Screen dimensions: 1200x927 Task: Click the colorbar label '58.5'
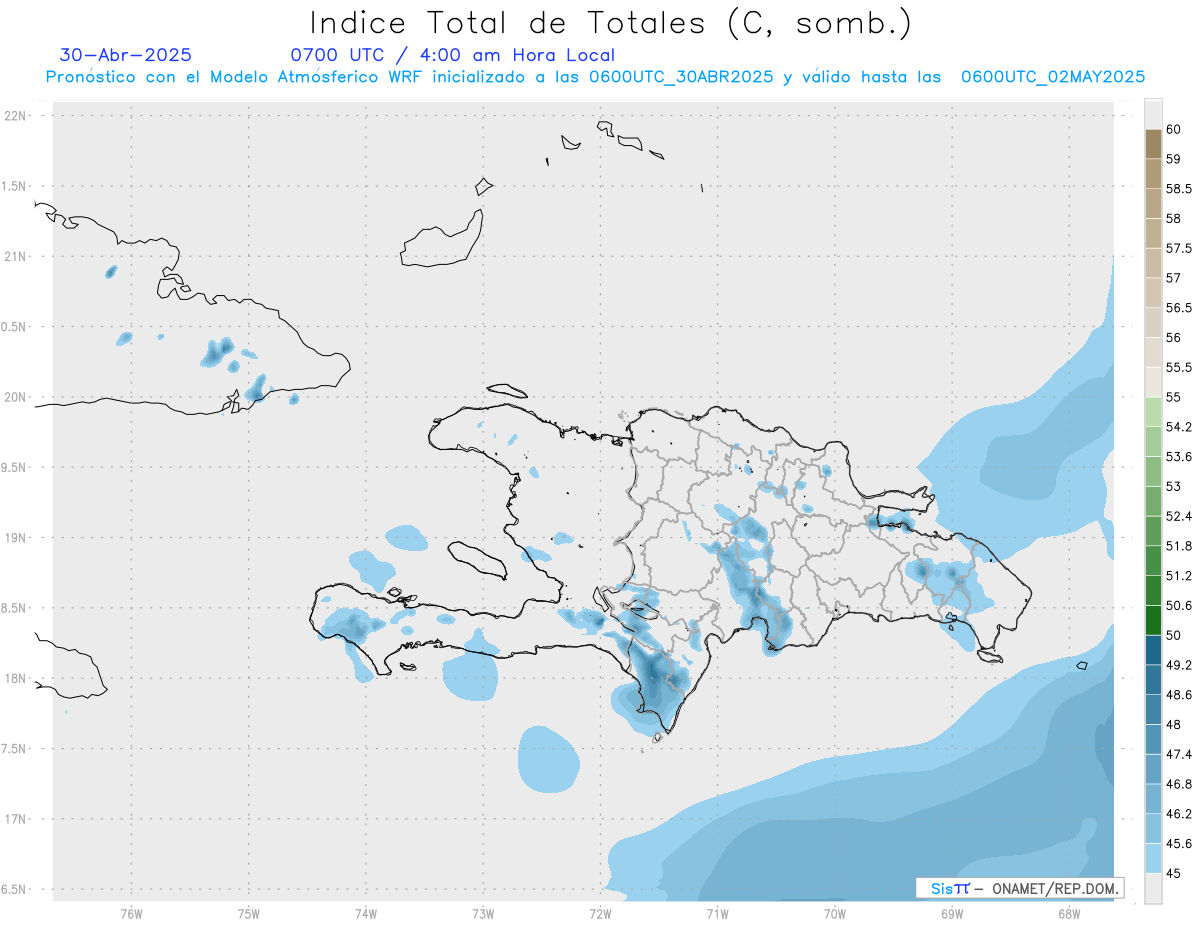point(1179,188)
